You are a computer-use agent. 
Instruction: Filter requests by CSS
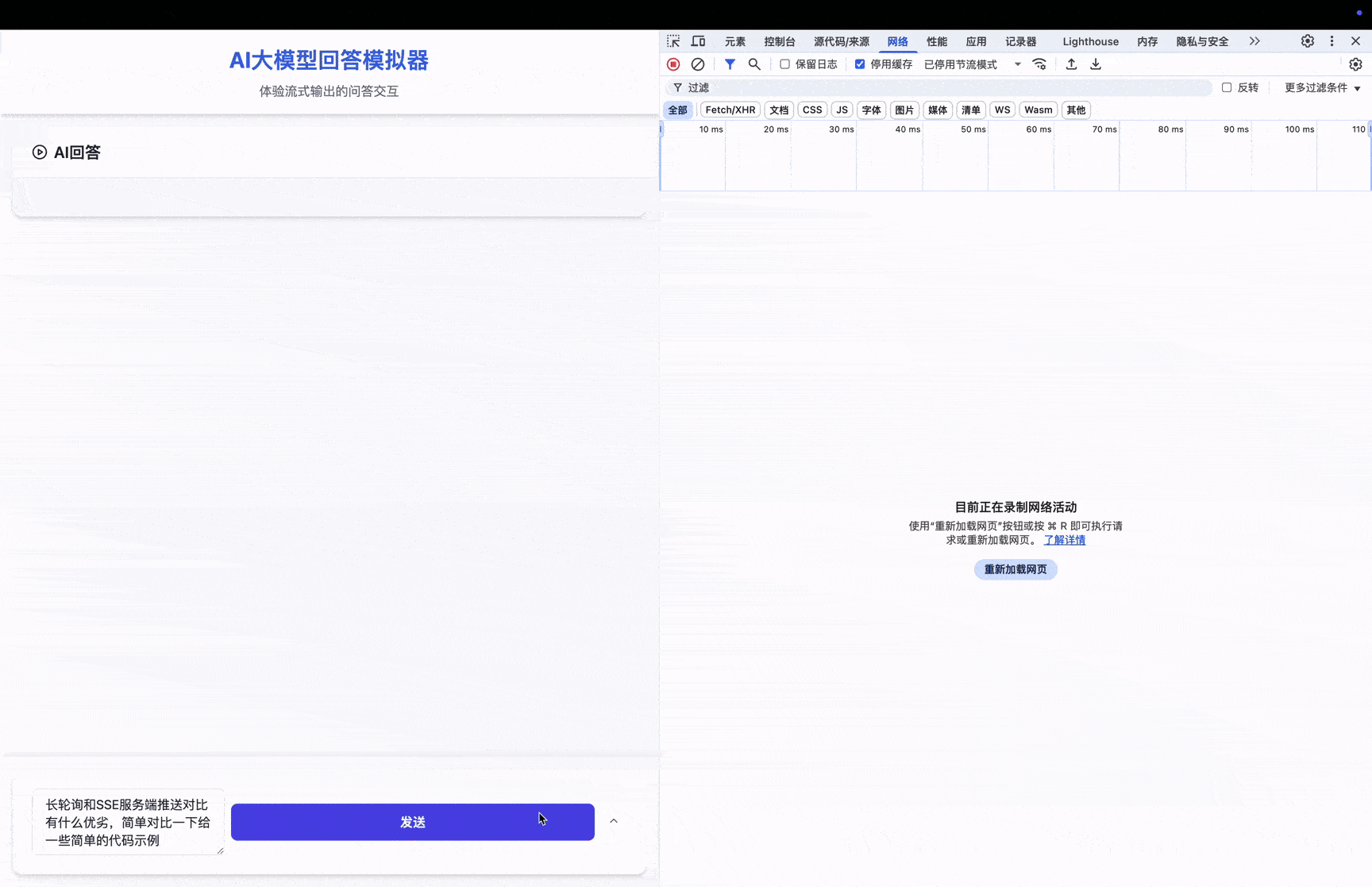[812, 110]
